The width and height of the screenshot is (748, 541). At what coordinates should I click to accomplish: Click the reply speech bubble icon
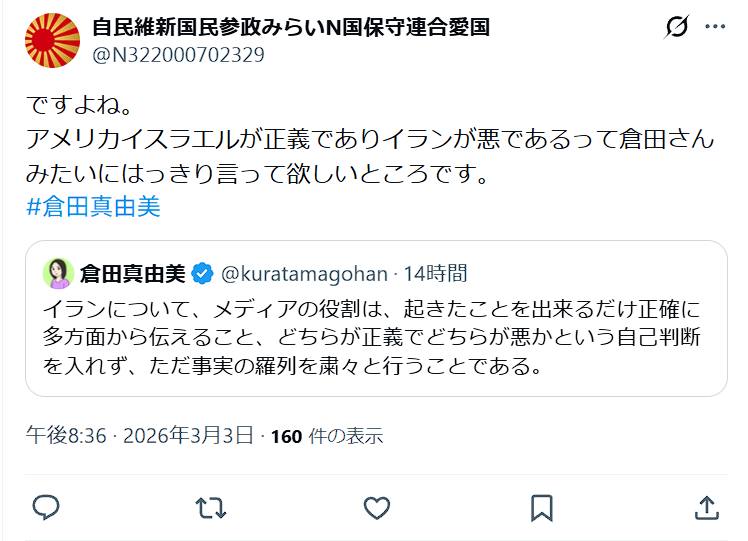coord(46,507)
